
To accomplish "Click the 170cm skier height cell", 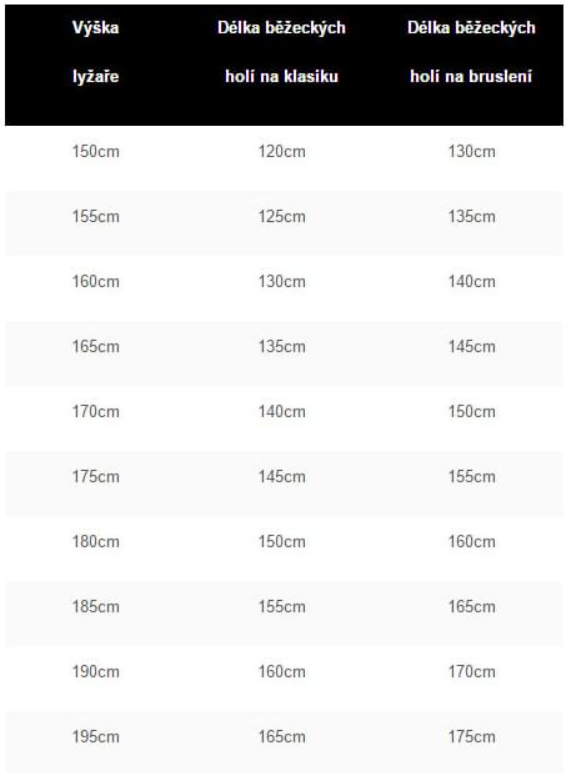I will click(96, 412).
